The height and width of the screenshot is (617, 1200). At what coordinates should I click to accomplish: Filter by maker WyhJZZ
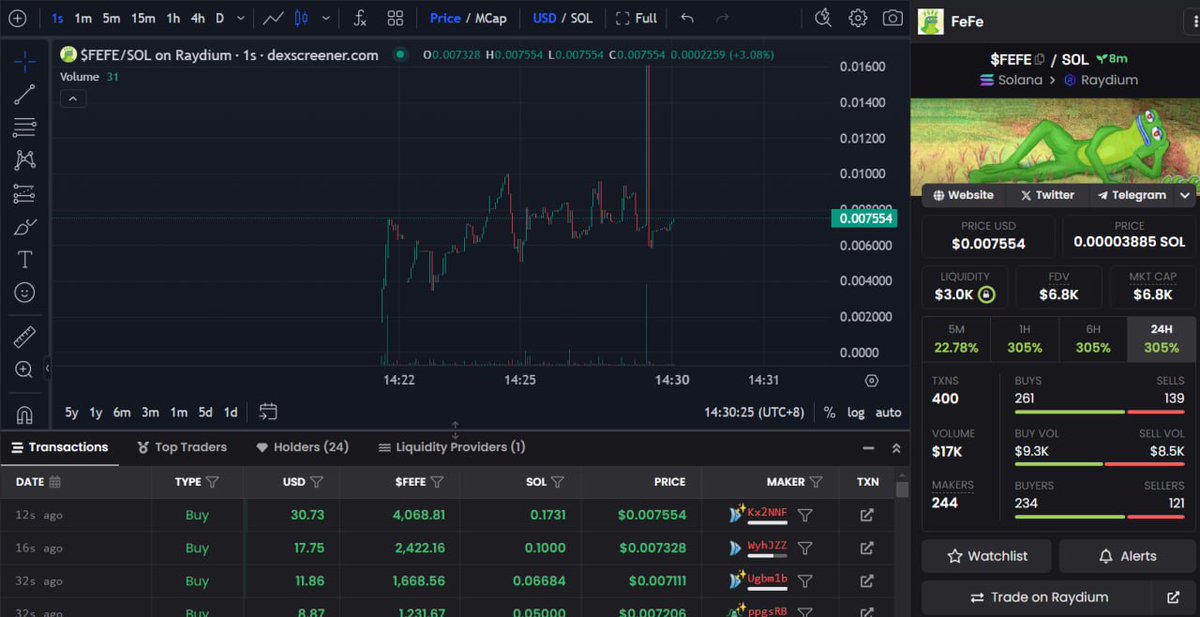tap(805, 548)
